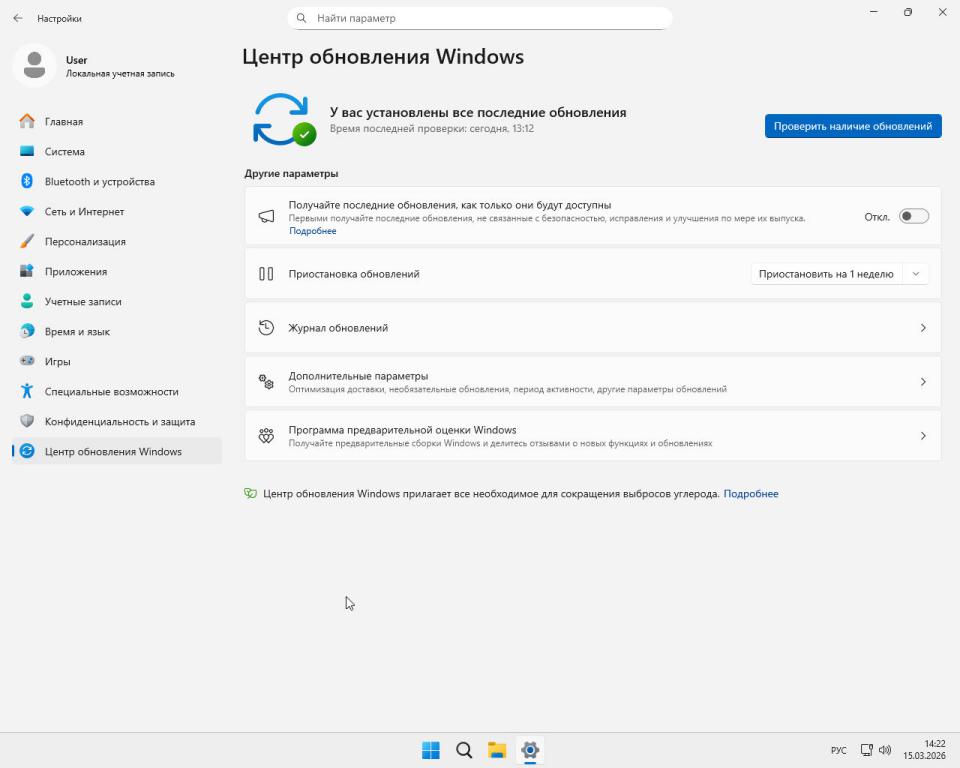Viewport: 960px width, 768px height.
Task: Enable getting latest updates toggle
Action: click(913, 216)
